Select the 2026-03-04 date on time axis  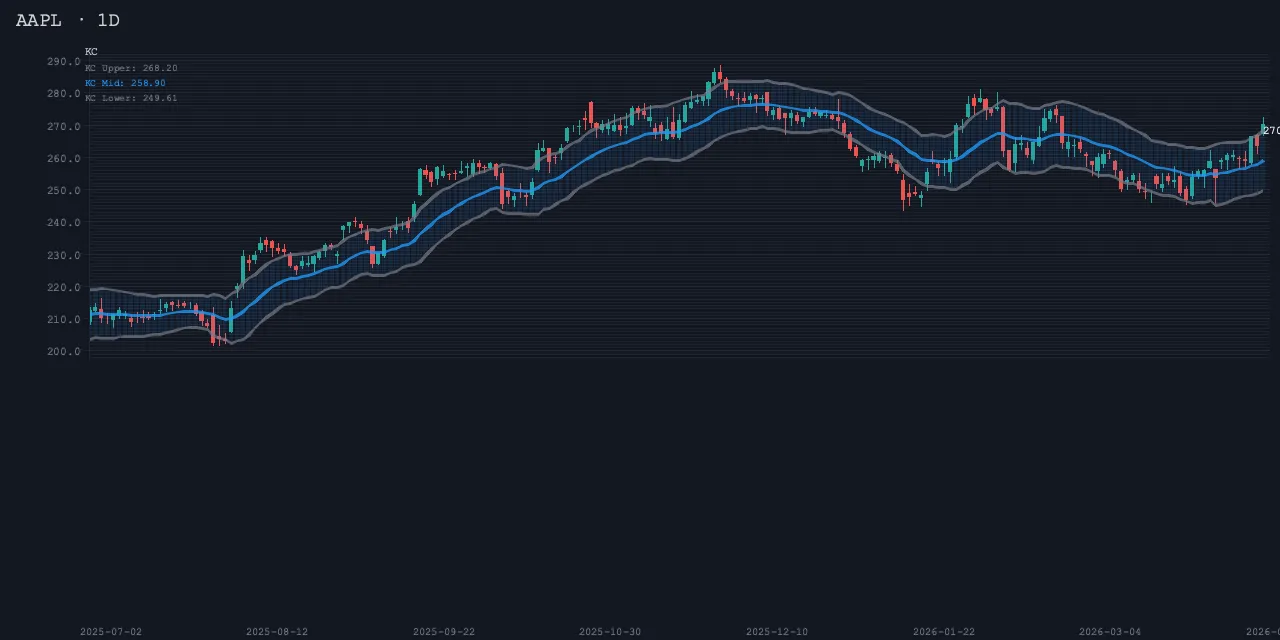point(1109,632)
